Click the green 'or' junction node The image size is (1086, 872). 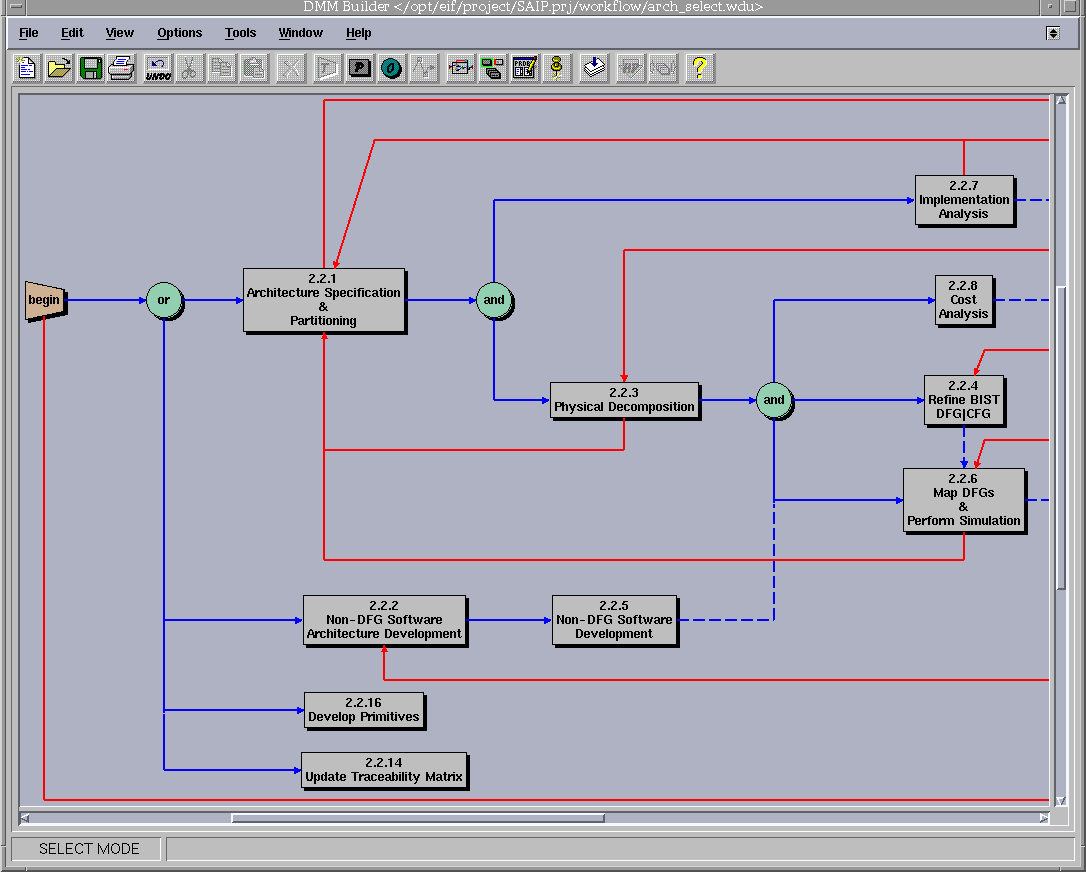point(164,300)
